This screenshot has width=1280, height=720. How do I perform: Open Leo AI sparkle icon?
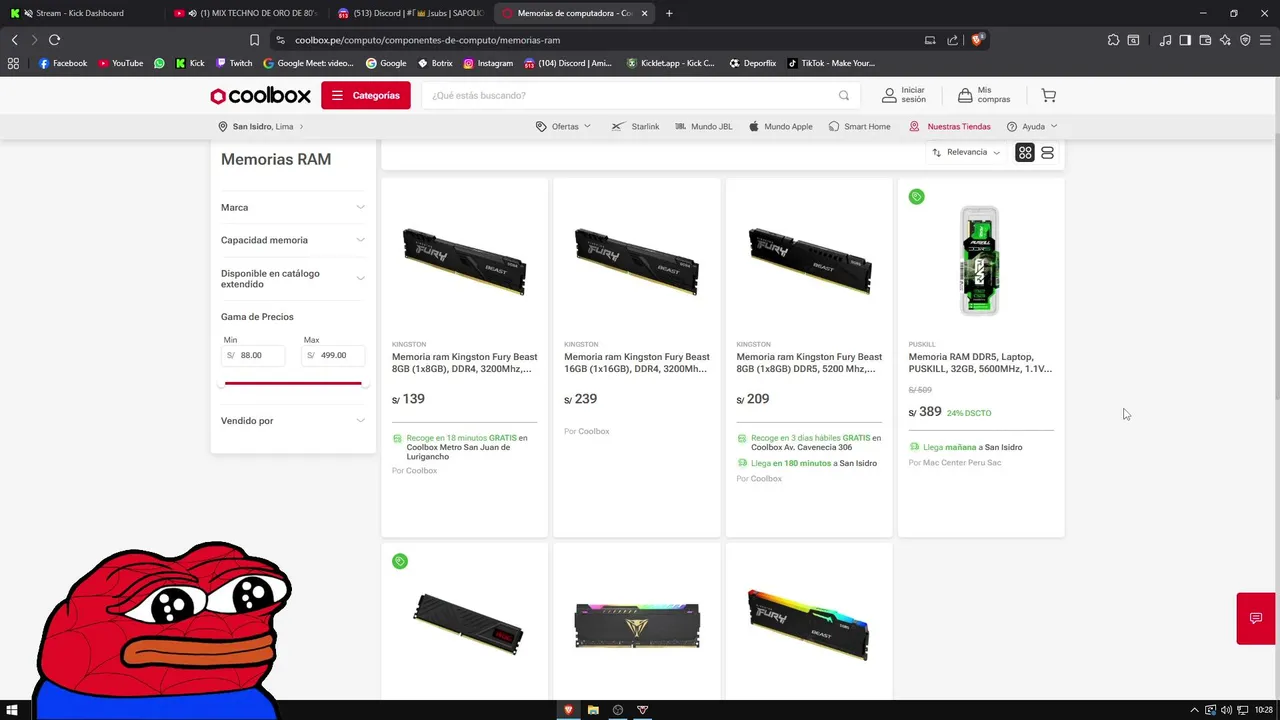1225,40
